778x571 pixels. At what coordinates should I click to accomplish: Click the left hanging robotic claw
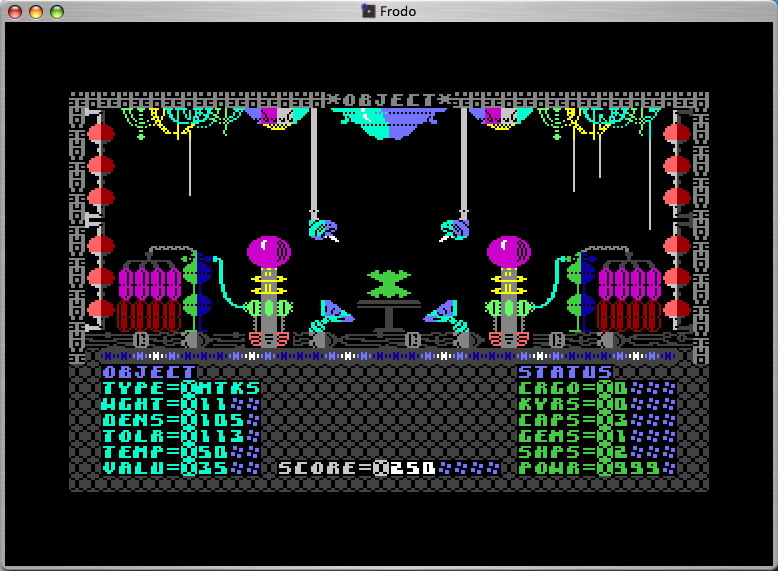tap(324, 229)
